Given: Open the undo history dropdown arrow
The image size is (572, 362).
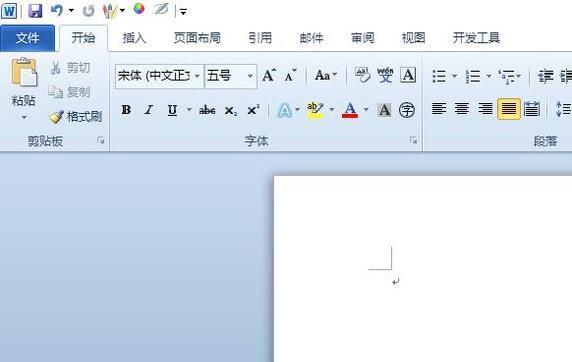Looking at the screenshot, I should (x=71, y=11).
